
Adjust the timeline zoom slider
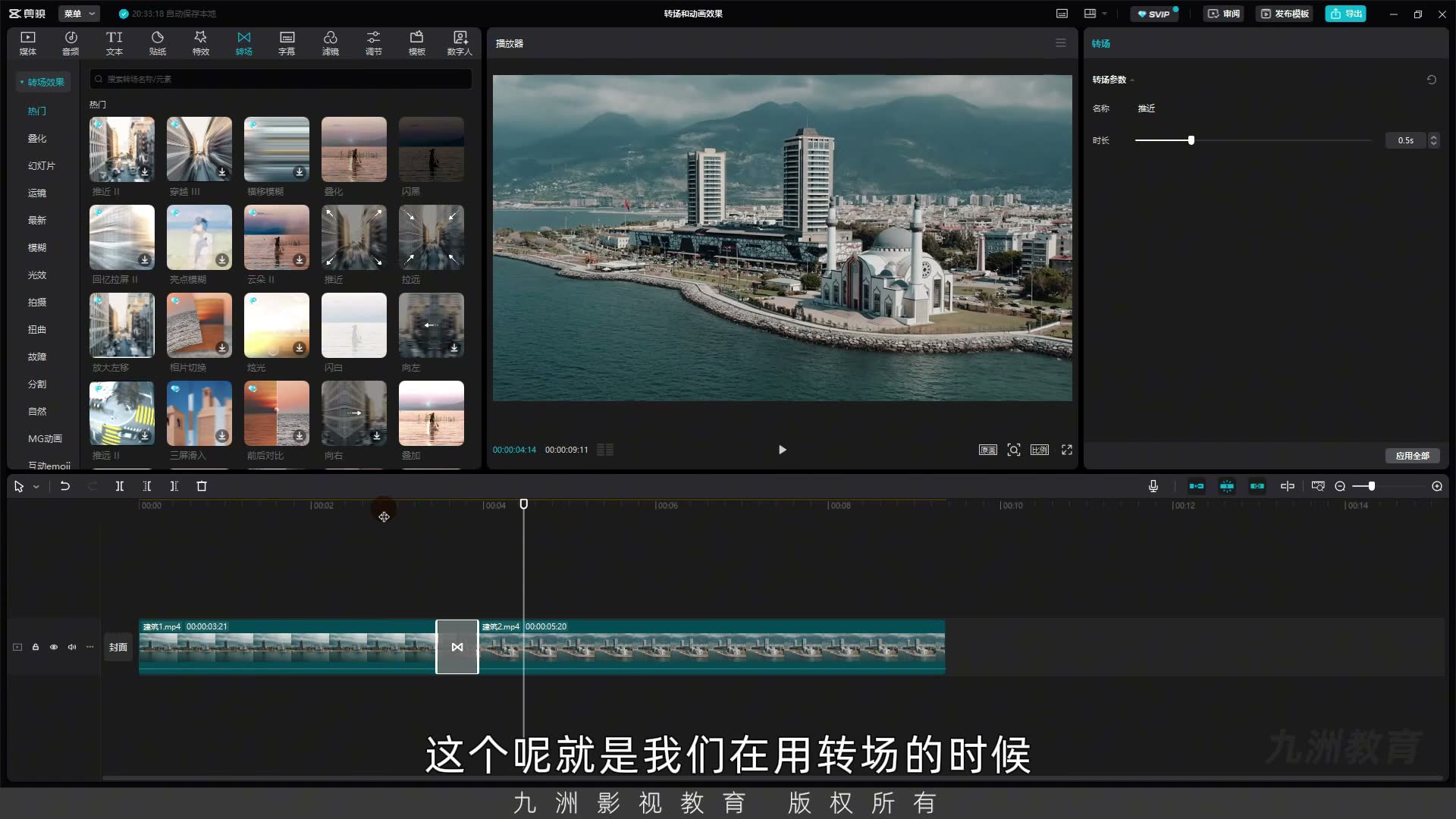click(1371, 486)
